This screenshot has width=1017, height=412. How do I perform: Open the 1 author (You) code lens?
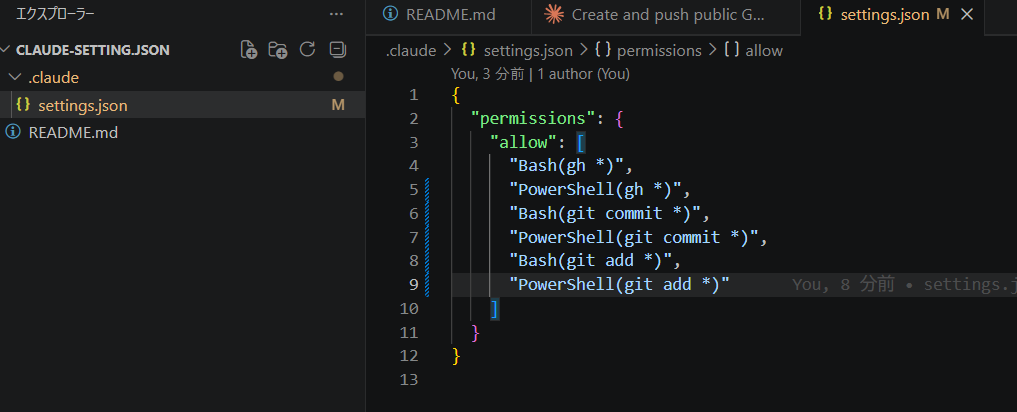(x=584, y=74)
